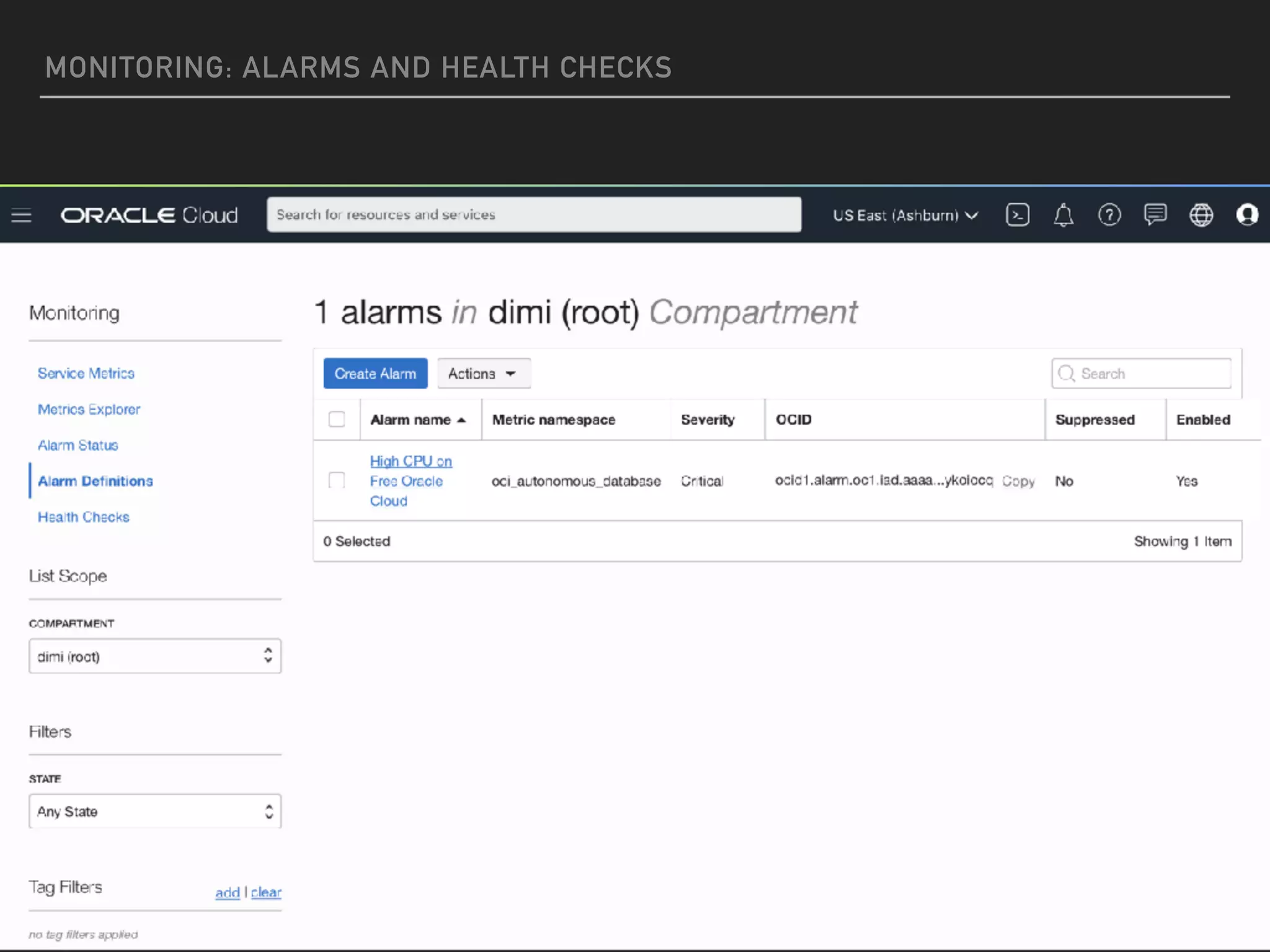Click the Metric namespace column header
This screenshot has width=1270, height=952.
click(x=554, y=420)
